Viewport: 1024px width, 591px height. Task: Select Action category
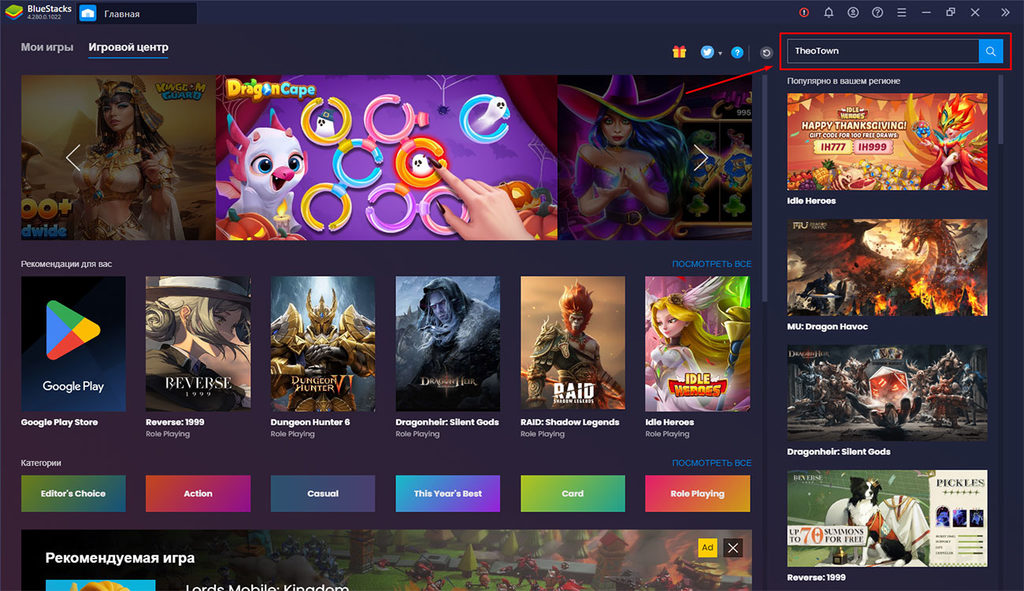tap(198, 493)
